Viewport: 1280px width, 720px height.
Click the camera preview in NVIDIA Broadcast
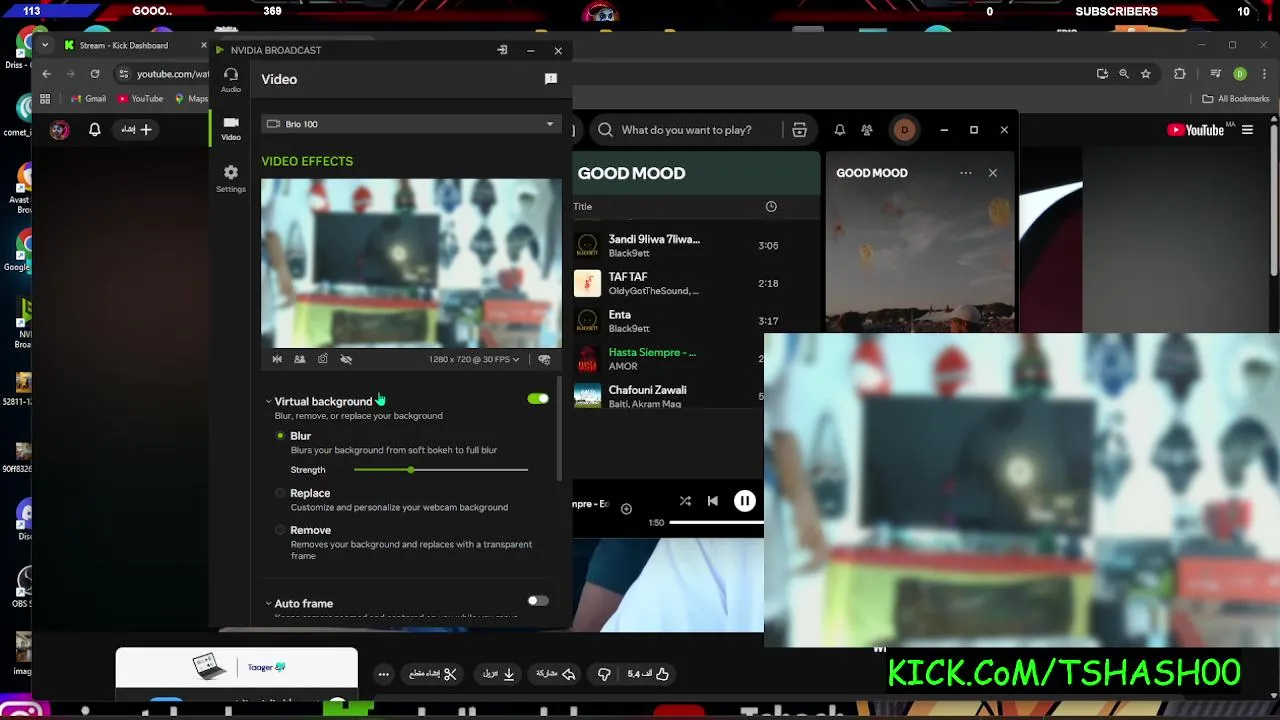411,263
